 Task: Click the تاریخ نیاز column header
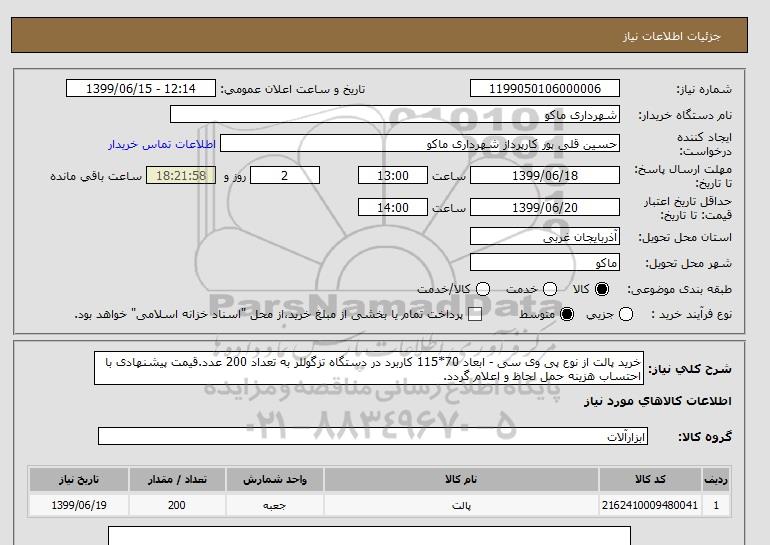79,479
